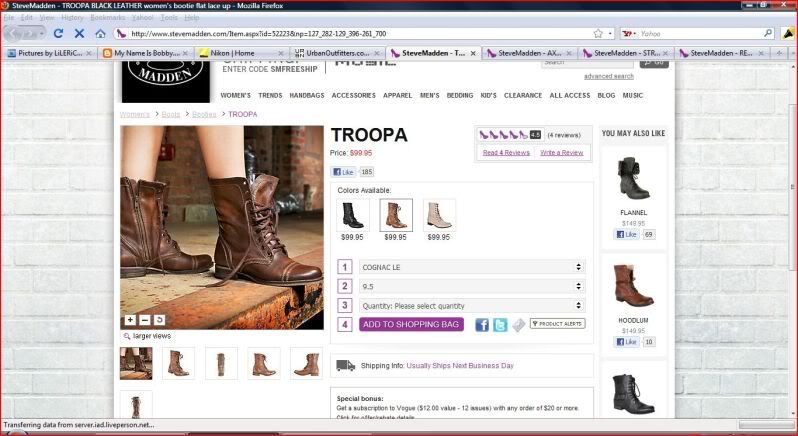
Task: Like the HOODLUM boot on Facebook
Action: point(627,342)
